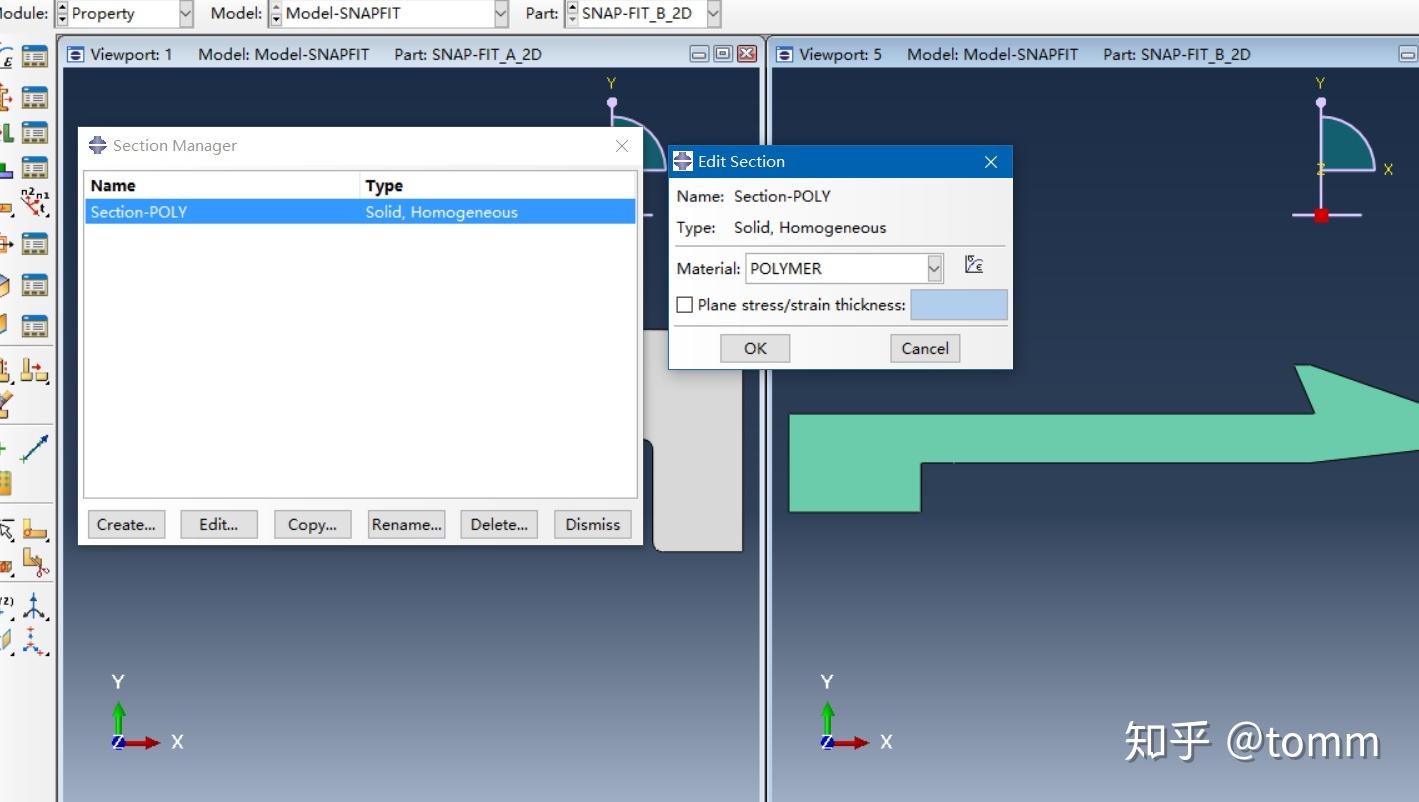1419x802 pixels.
Task: Open the Model dropdown showing Model-SNAPFIT
Action: pyautogui.click(x=501, y=14)
